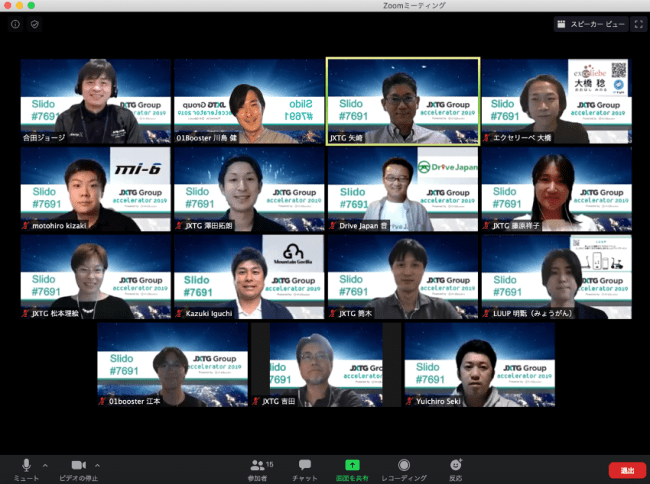Select the JXTG 松本理絵 video tile
The height and width of the screenshot is (484, 650).
[x=96, y=277]
